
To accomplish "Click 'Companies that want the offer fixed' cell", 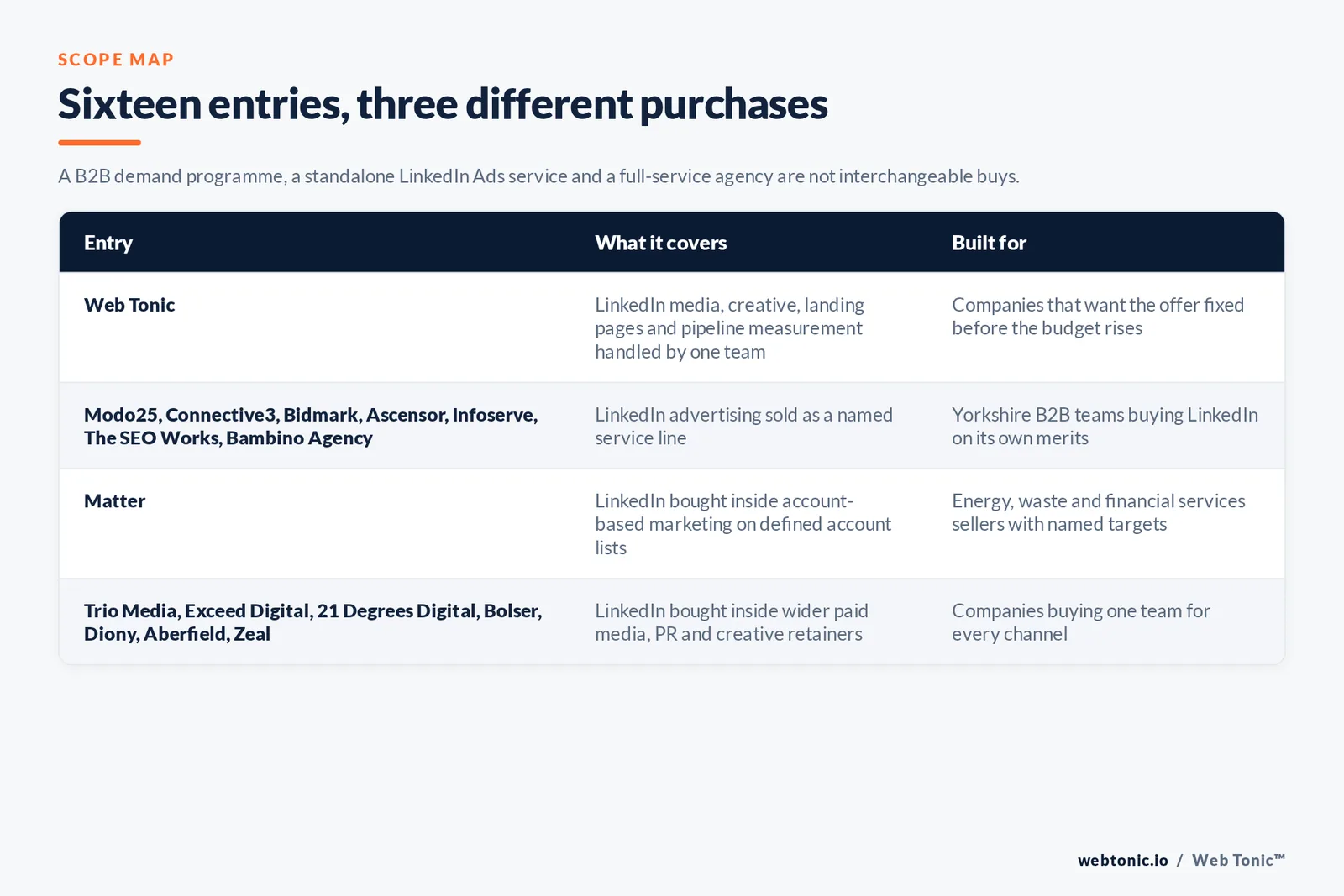I will tap(1098, 317).
